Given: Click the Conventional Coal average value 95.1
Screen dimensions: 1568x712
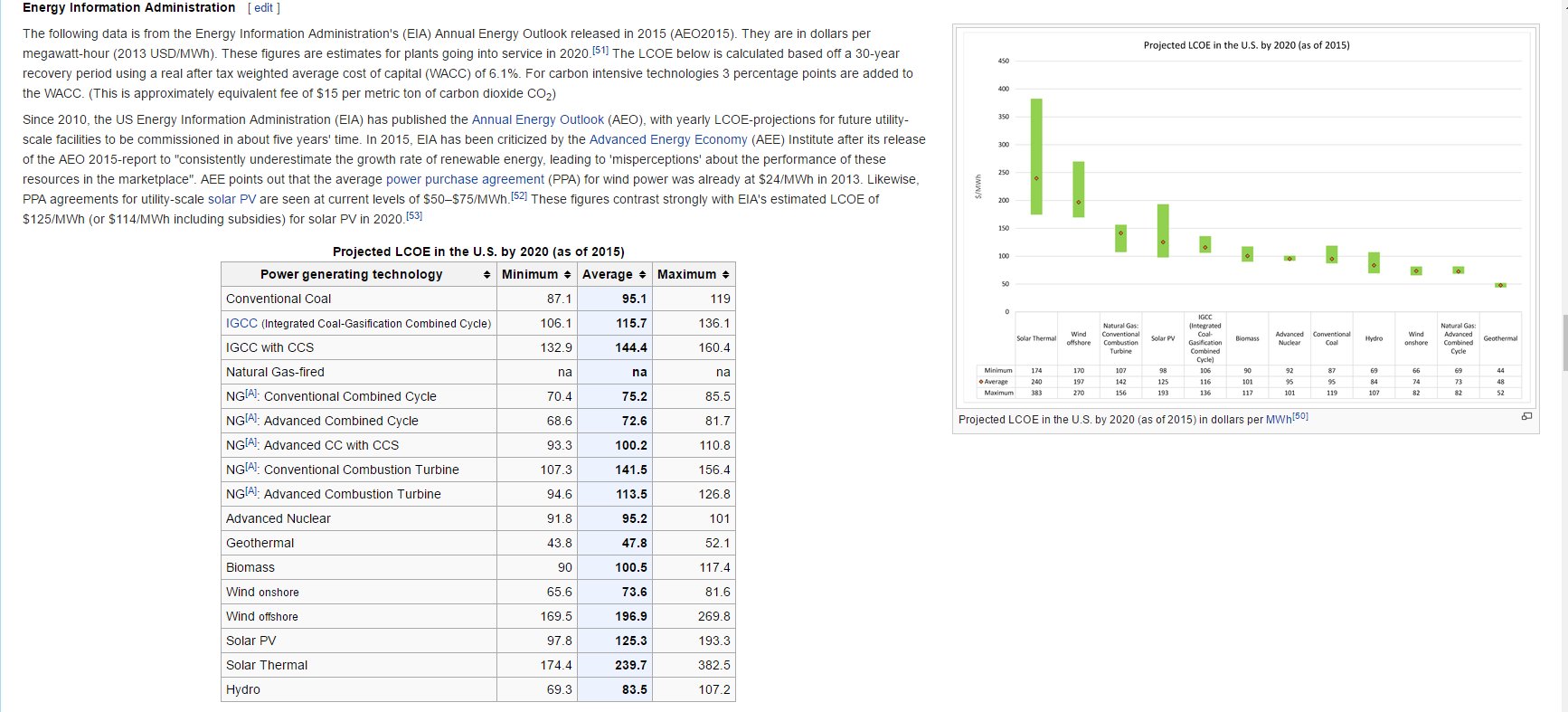Looking at the screenshot, I should (x=634, y=299).
